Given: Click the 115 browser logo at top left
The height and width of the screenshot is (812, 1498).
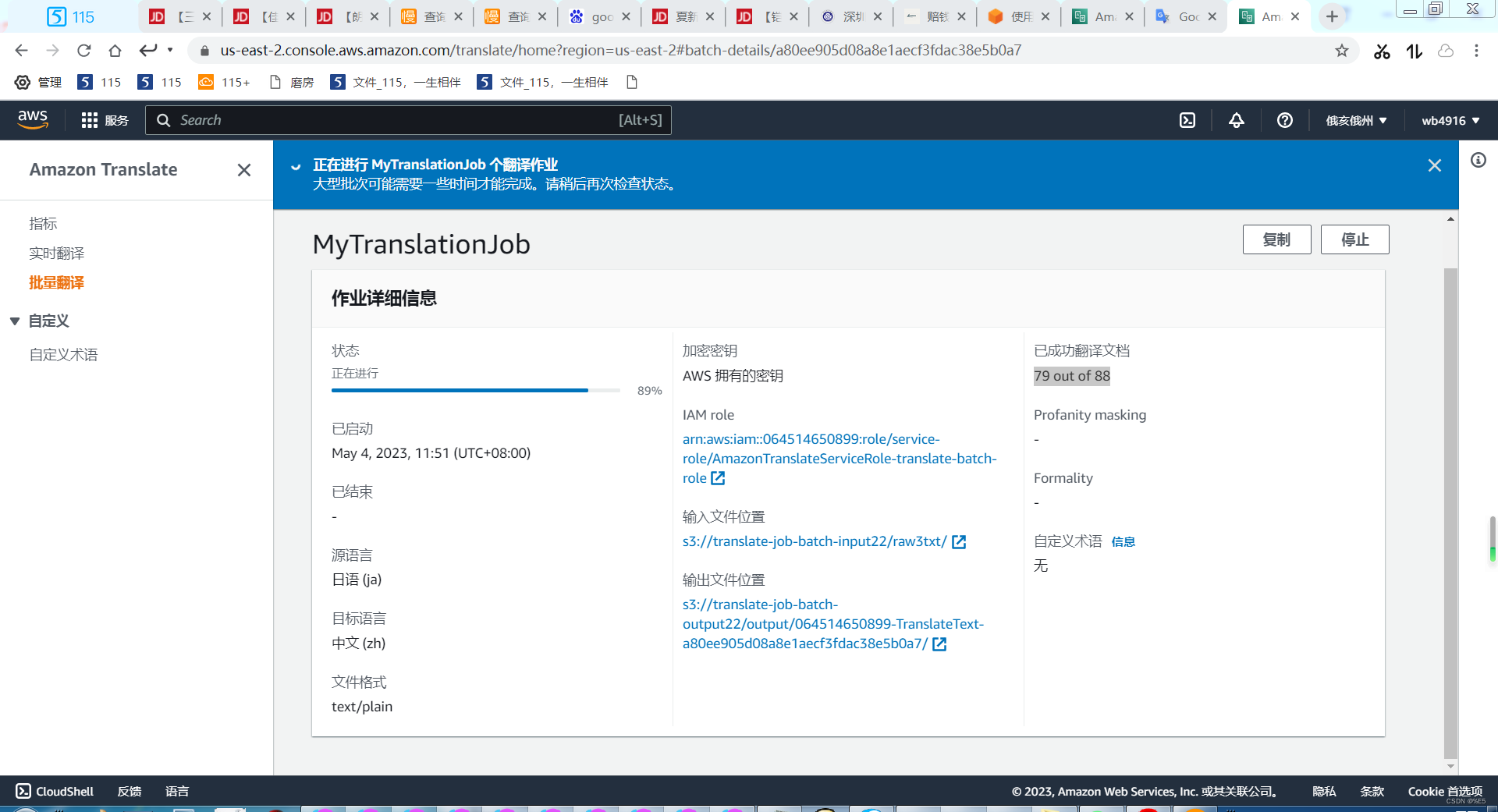Looking at the screenshot, I should coord(70,16).
